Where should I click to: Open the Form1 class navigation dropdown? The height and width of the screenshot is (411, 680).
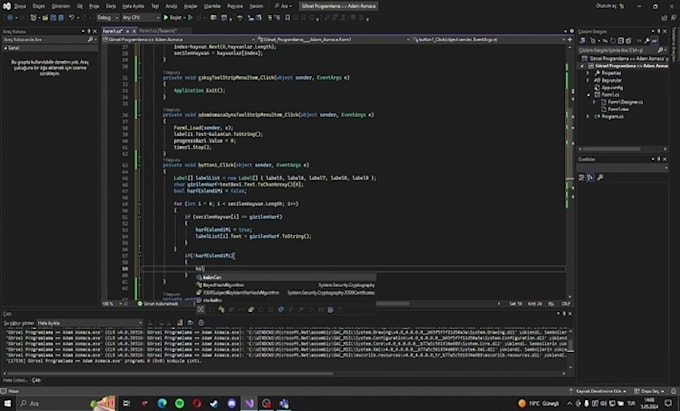tap(333, 39)
